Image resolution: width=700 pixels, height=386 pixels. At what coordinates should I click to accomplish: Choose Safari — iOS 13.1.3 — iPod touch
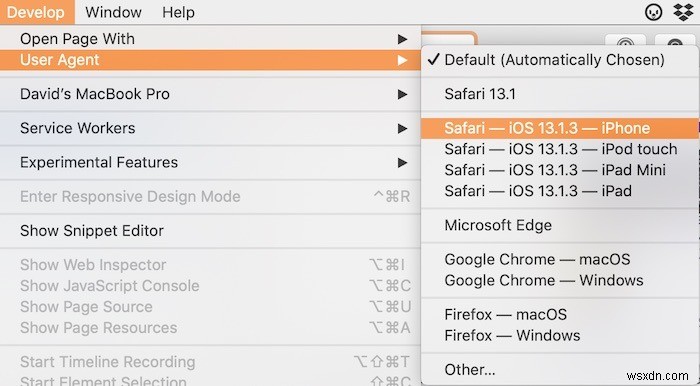pyautogui.click(x=560, y=149)
